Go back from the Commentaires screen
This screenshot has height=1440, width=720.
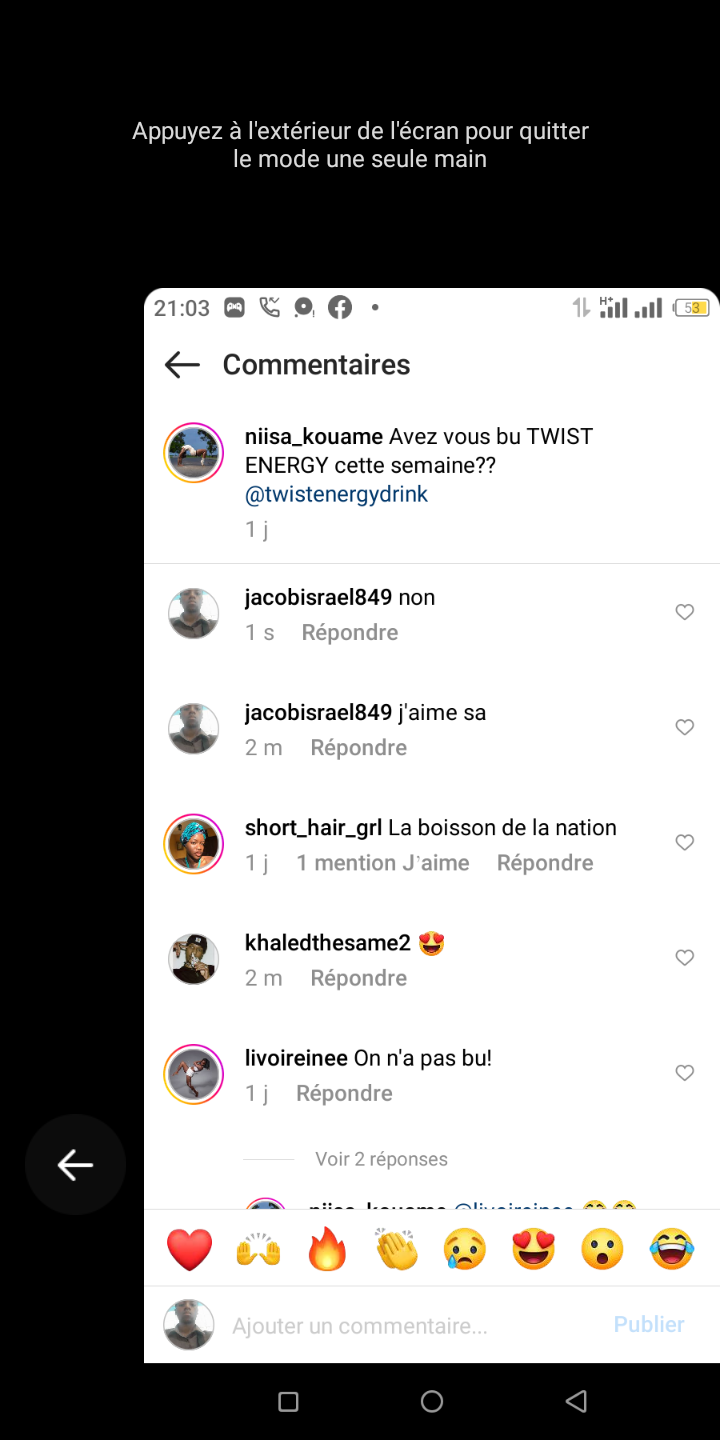(182, 365)
